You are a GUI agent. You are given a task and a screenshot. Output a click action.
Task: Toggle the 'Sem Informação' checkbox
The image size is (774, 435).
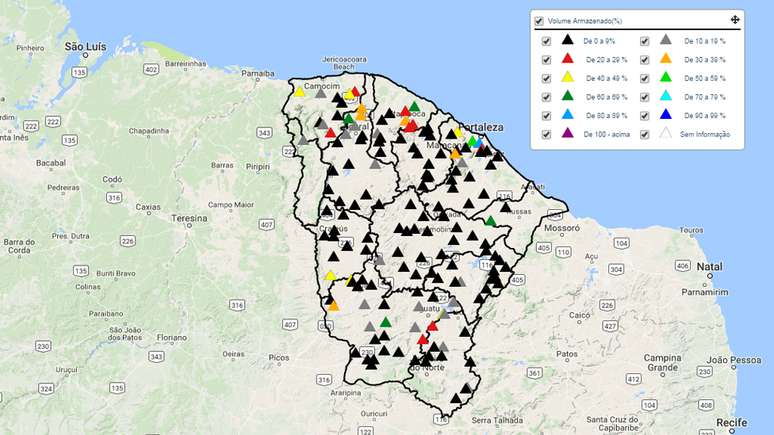click(644, 134)
